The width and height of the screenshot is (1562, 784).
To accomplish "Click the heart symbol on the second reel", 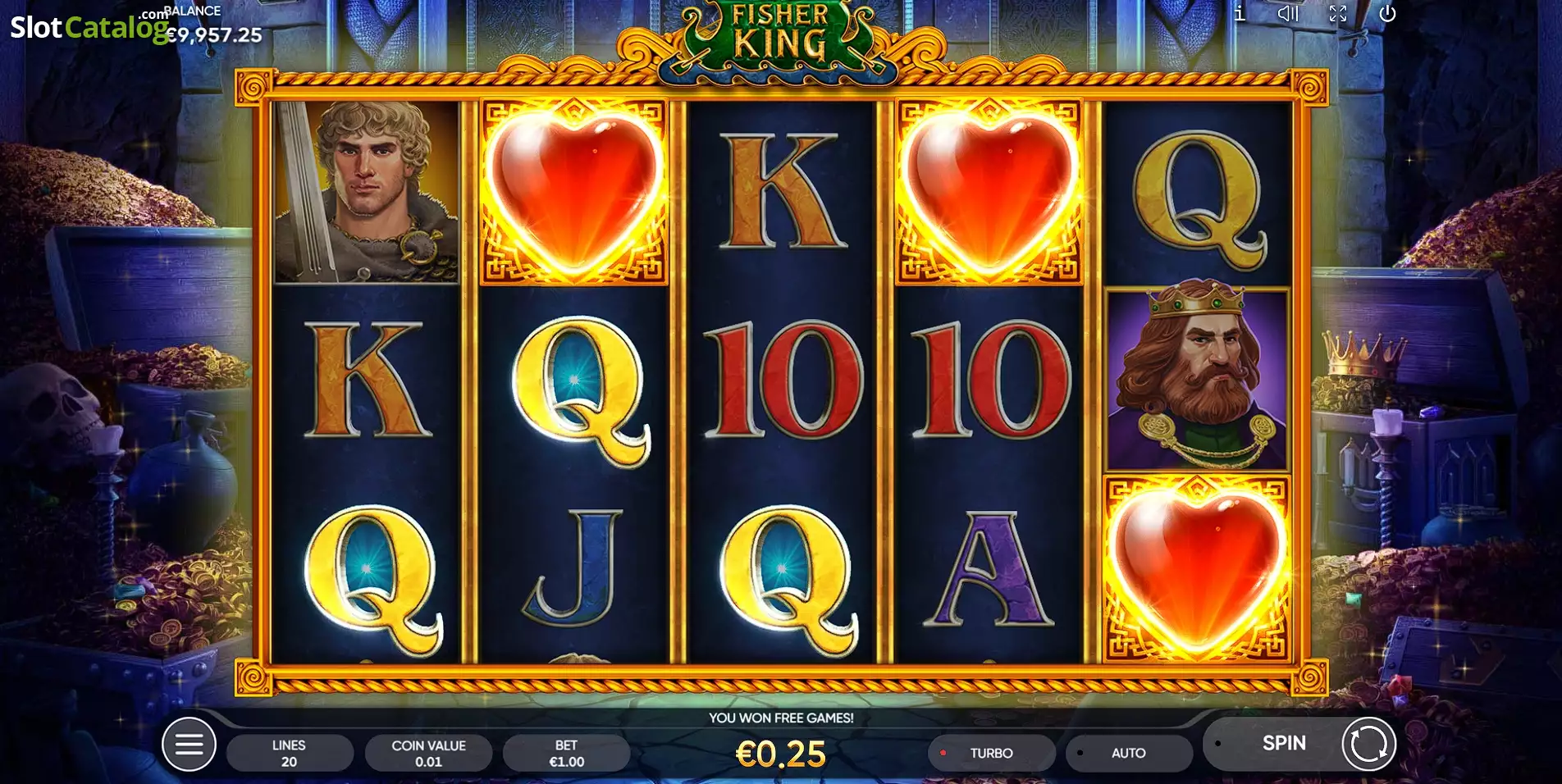I will [x=574, y=193].
